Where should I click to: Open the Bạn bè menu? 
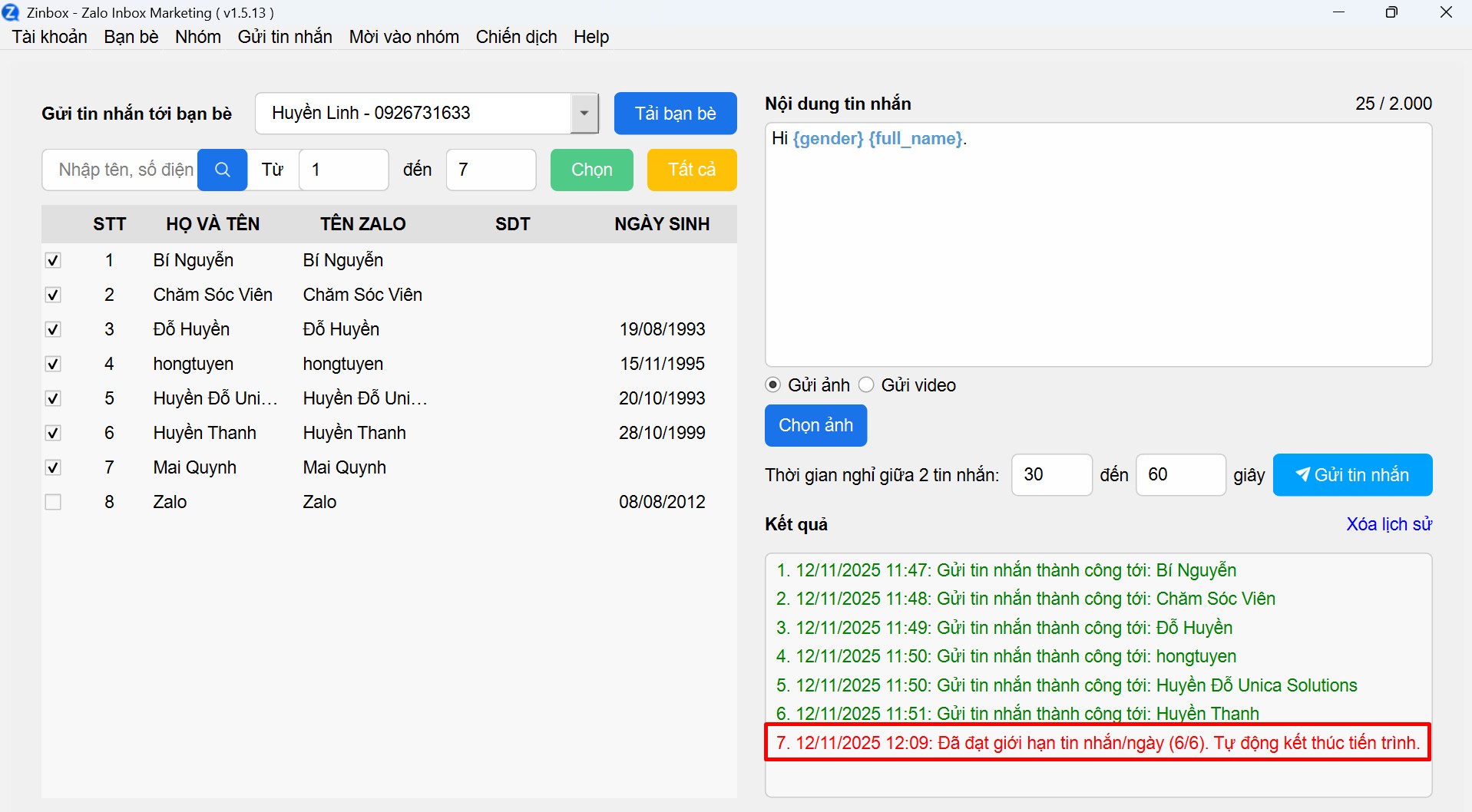pos(131,37)
